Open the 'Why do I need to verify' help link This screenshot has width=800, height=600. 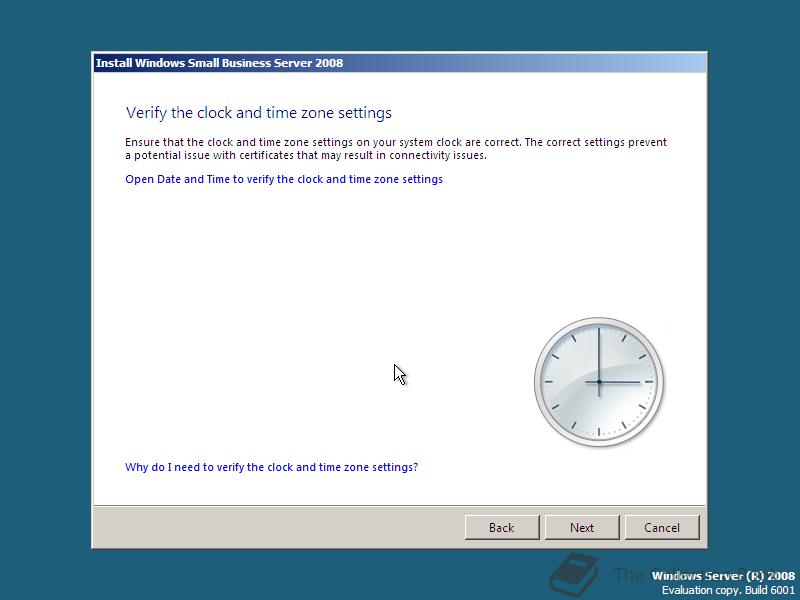pyautogui.click(x=271, y=467)
